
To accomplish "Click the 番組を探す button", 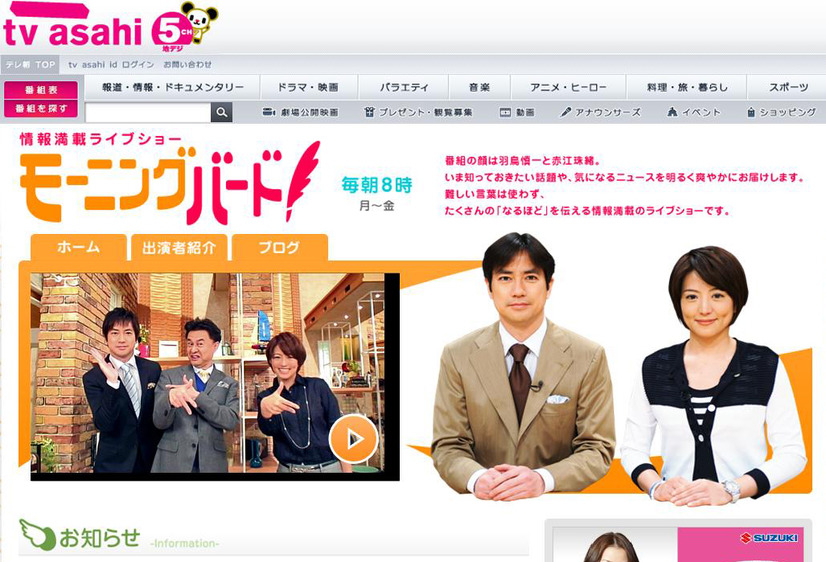I will (x=41, y=109).
